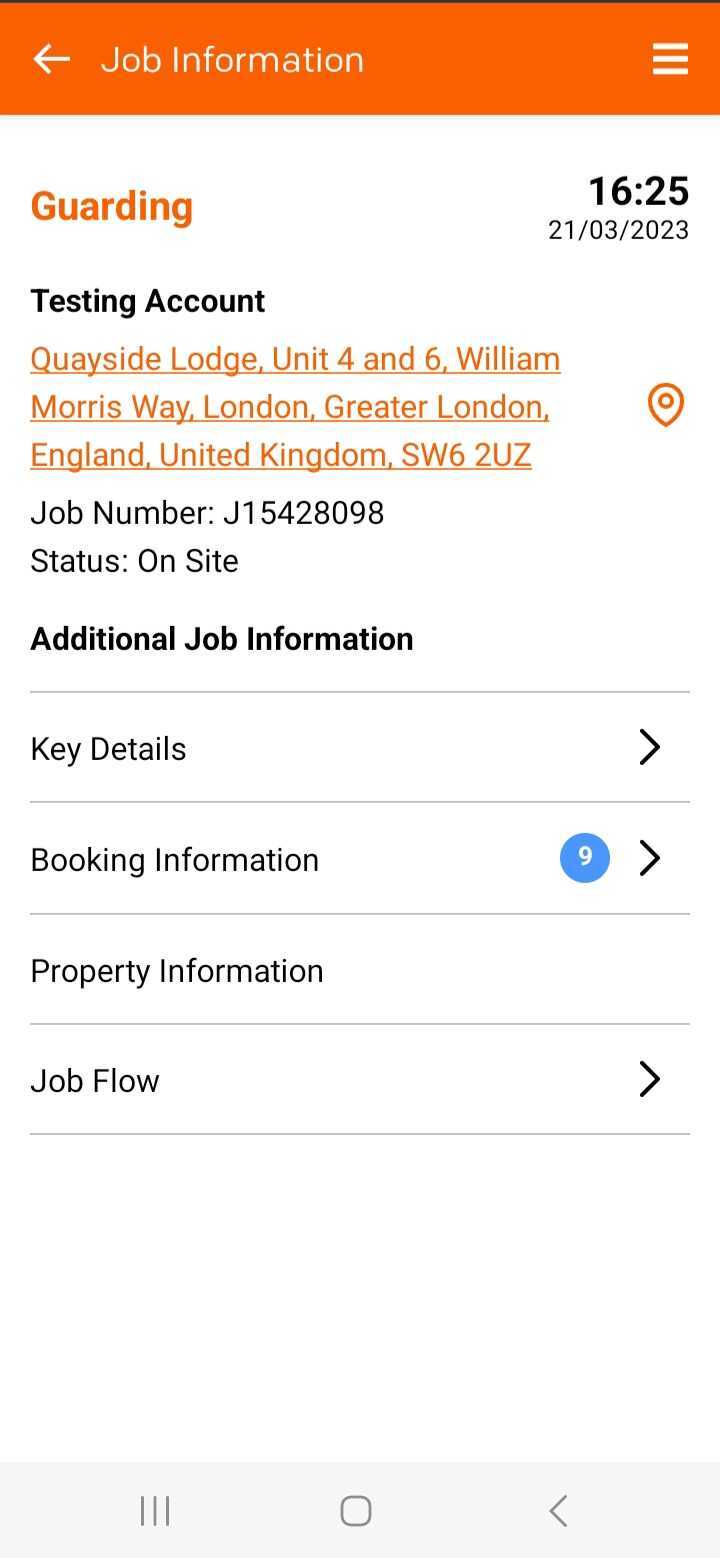Expand Booking Information chevron

(x=650, y=858)
